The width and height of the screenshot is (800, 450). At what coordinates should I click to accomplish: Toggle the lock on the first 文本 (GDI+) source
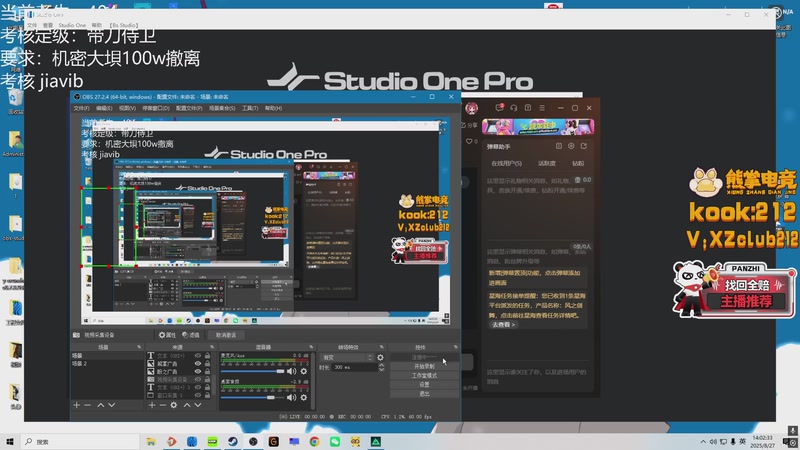pos(208,356)
